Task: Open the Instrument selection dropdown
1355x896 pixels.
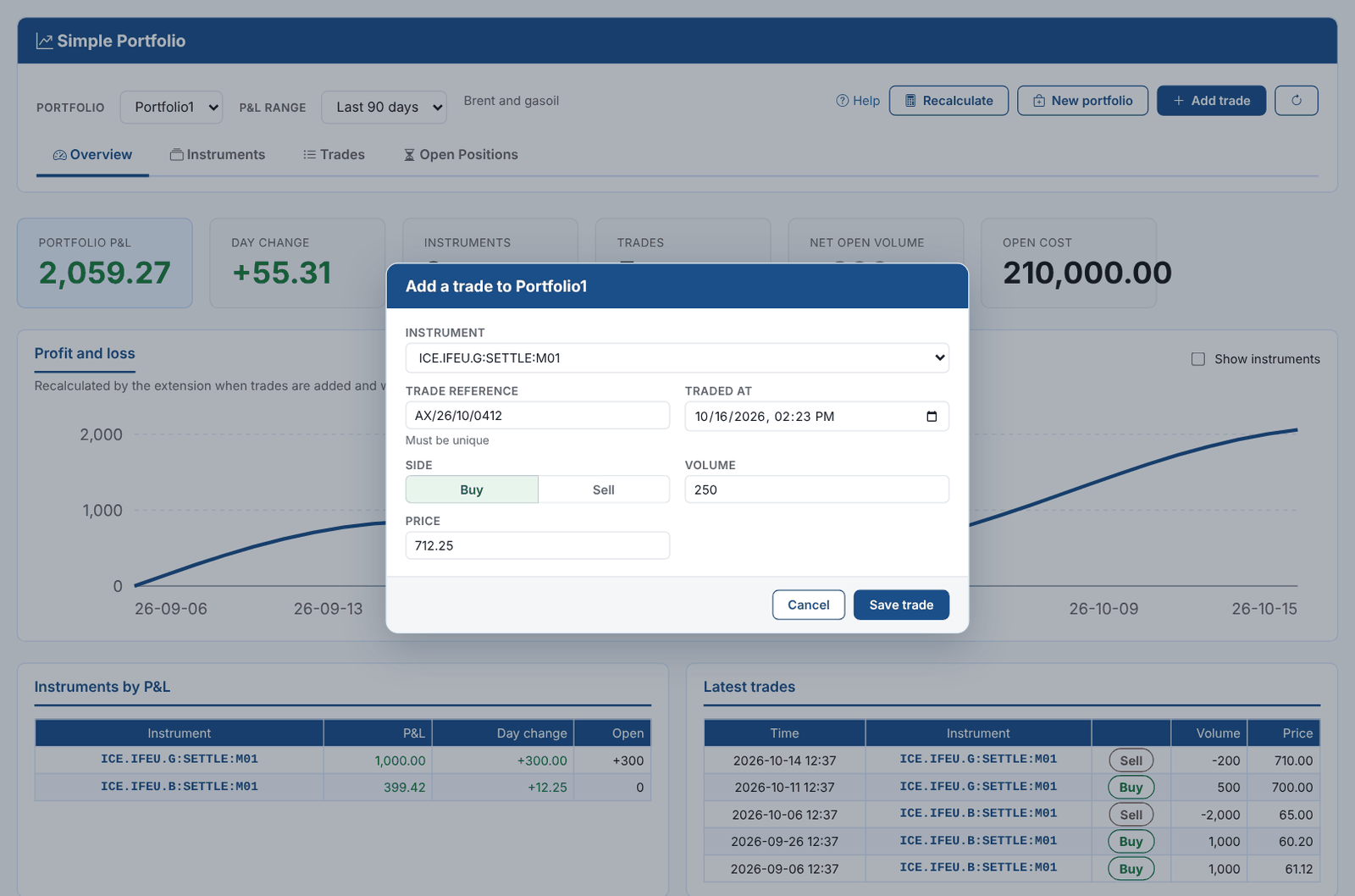Action: tap(677, 358)
